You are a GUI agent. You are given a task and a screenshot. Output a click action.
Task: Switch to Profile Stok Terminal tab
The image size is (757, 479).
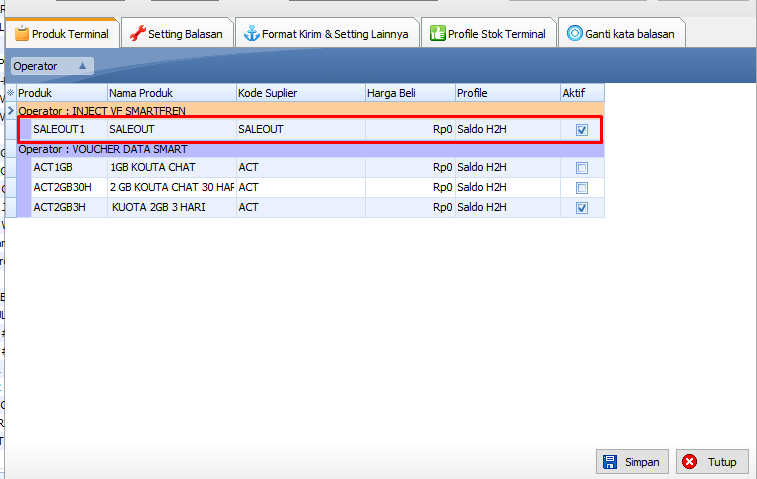pos(489,34)
